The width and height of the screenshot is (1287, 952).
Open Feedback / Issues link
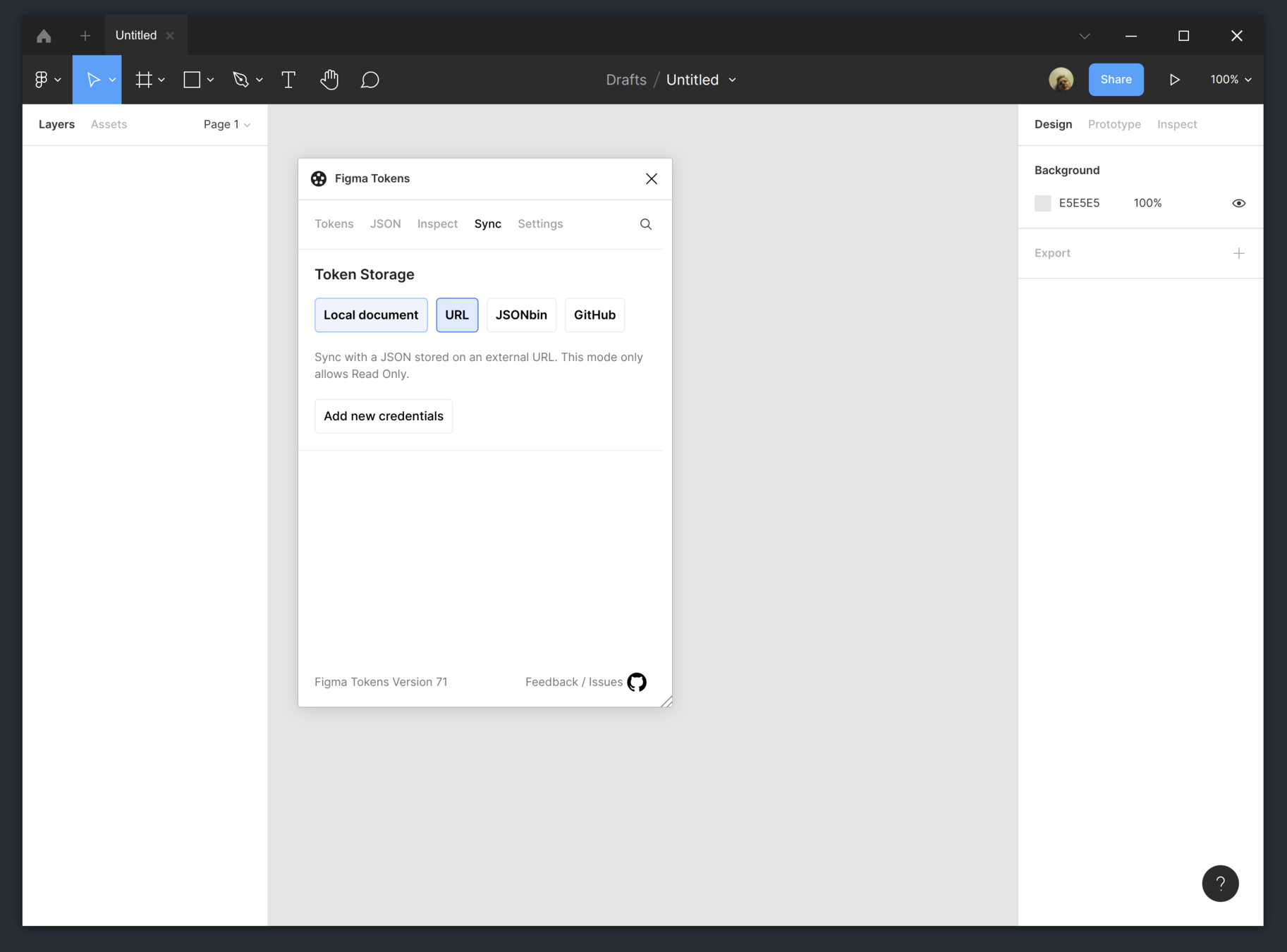574,682
